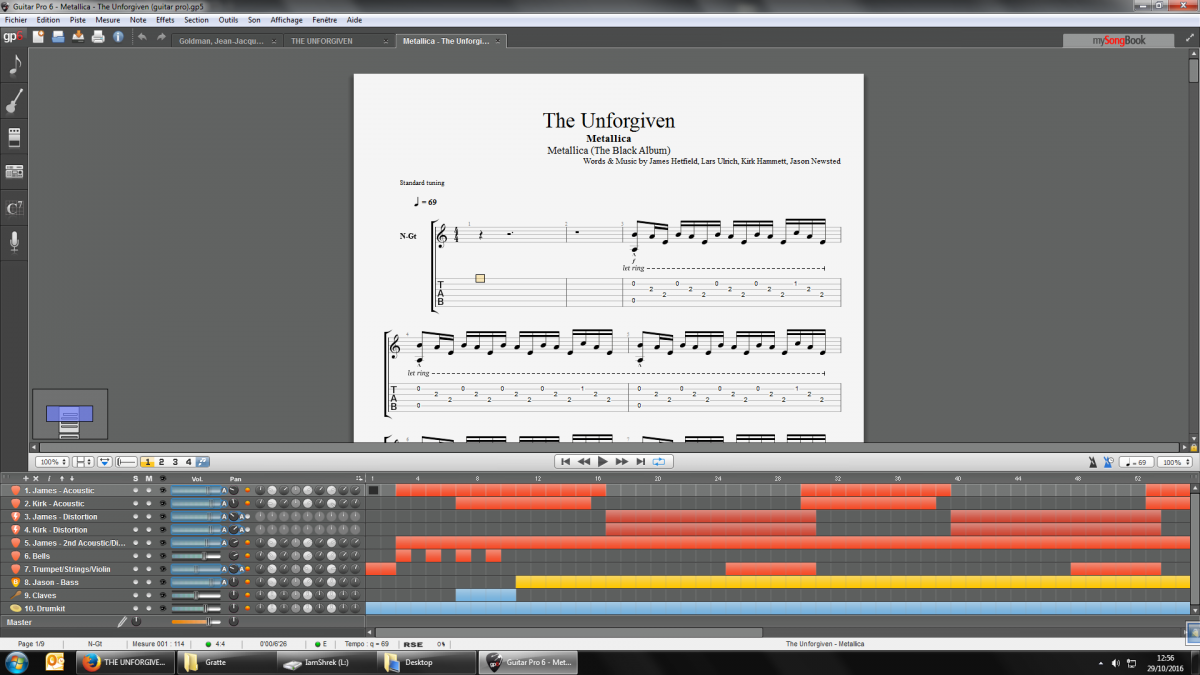Open the Affichage menu
The width and height of the screenshot is (1200, 675).
pos(286,20)
